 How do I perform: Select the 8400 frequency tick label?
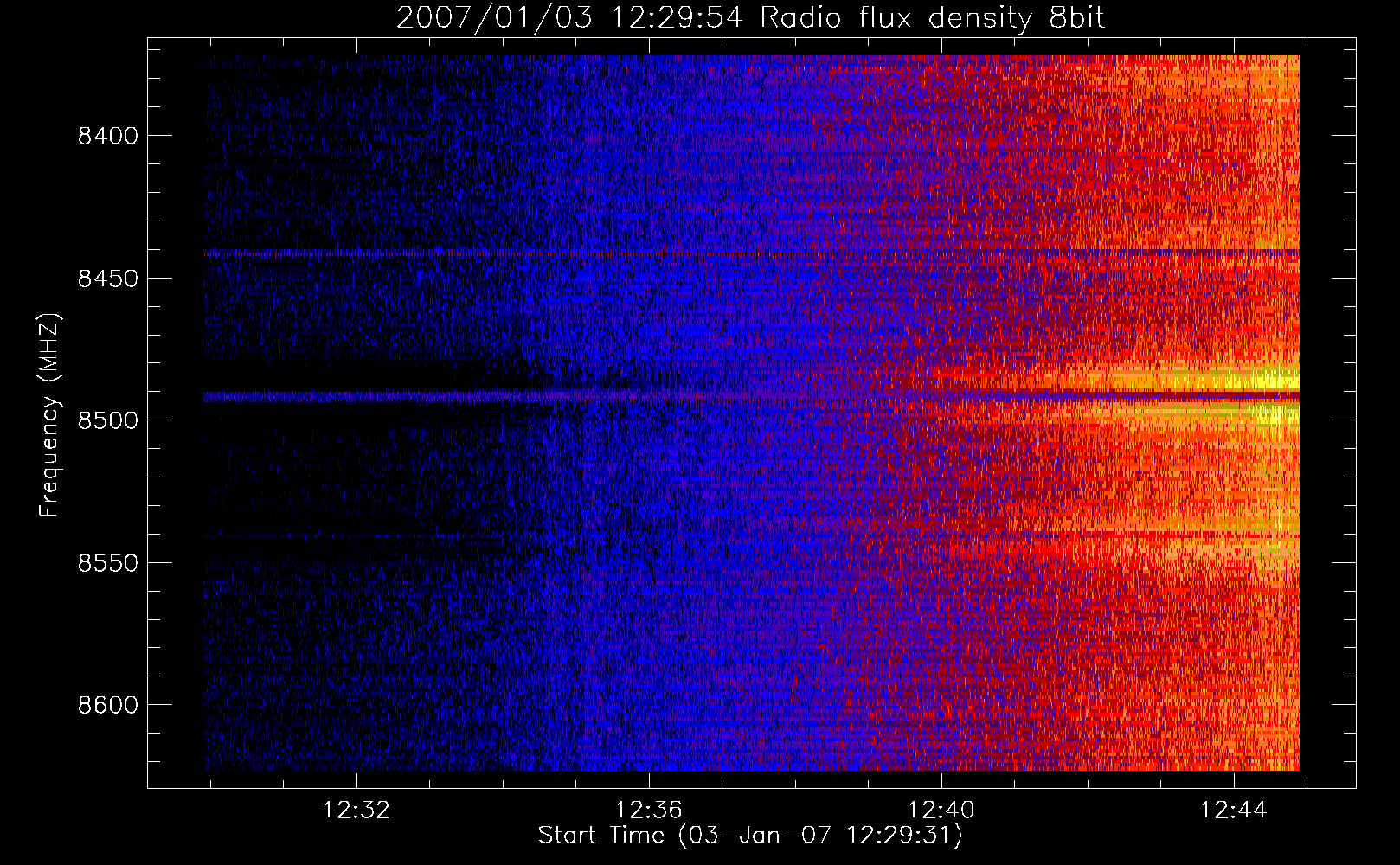point(108,137)
